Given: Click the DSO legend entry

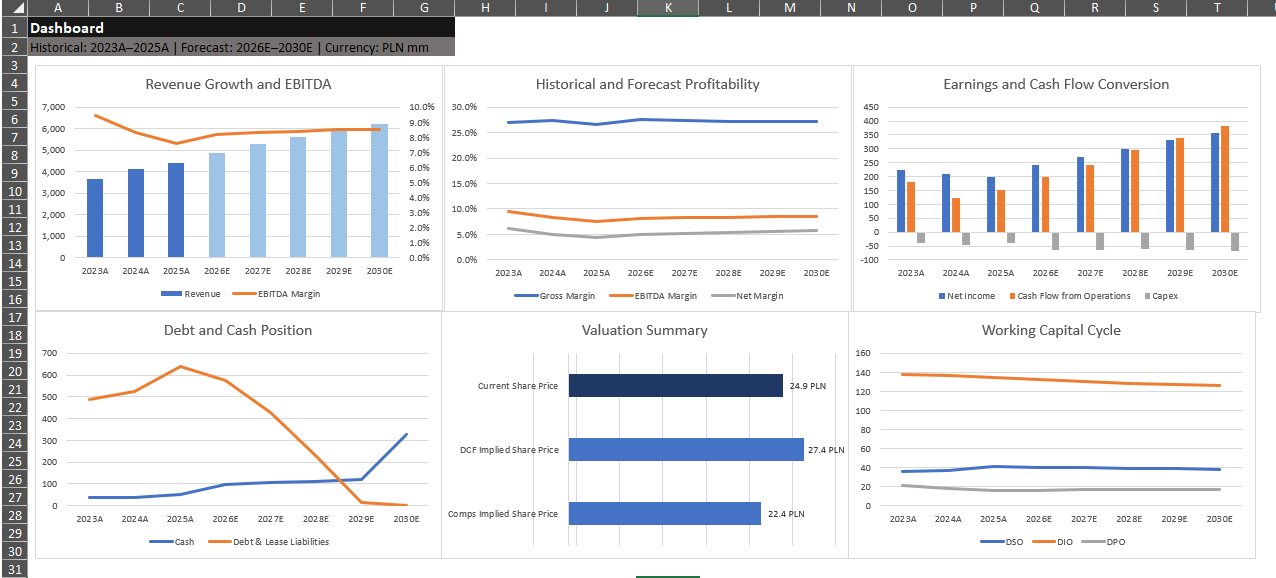Looking at the screenshot, I should click(1002, 542).
